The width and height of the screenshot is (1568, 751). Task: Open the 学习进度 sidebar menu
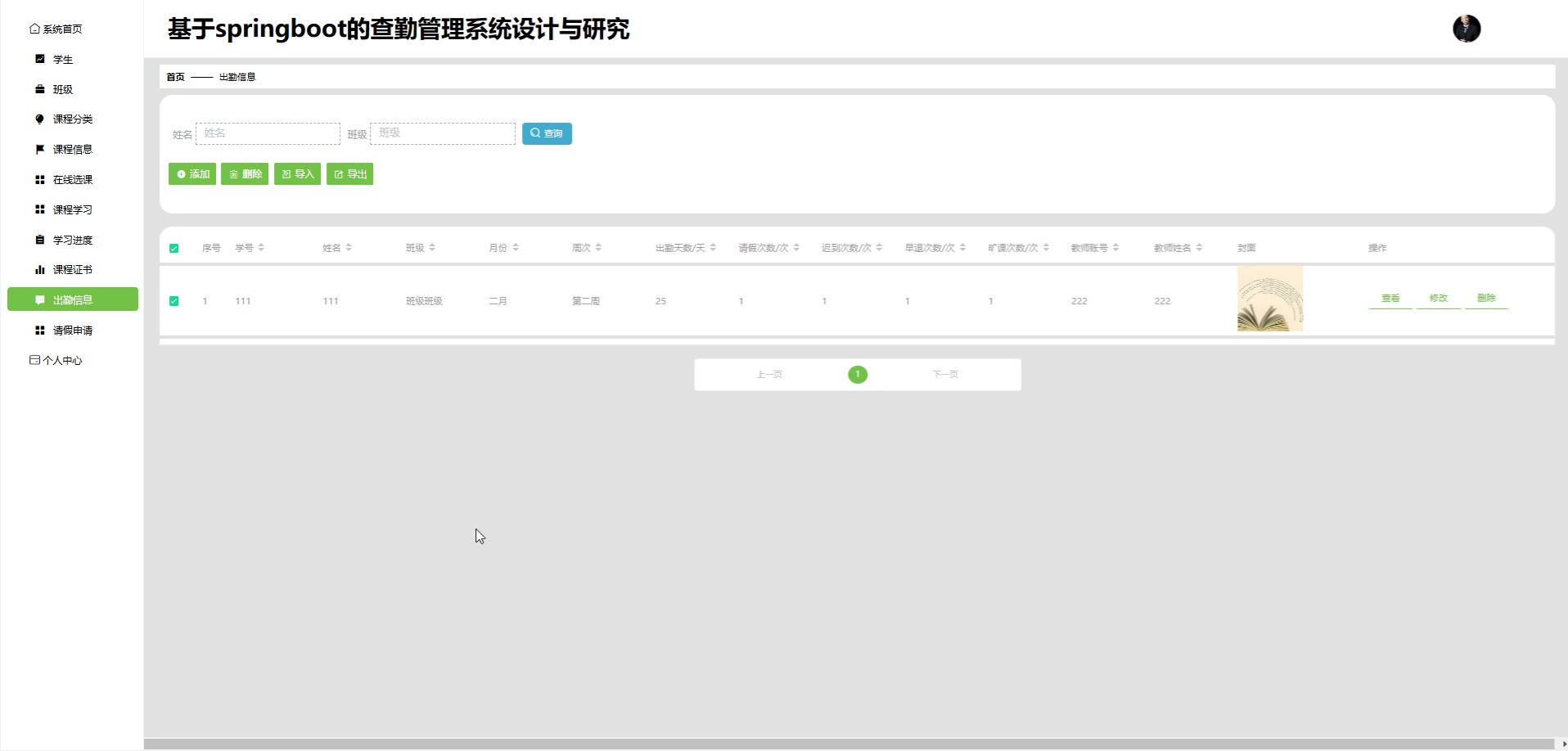click(x=73, y=240)
